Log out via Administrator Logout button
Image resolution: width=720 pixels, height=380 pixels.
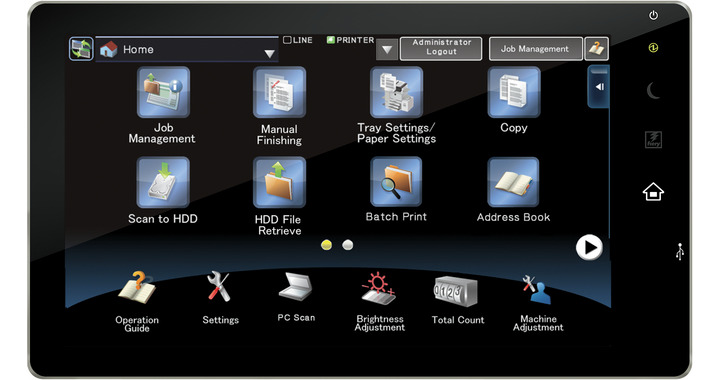[441, 49]
